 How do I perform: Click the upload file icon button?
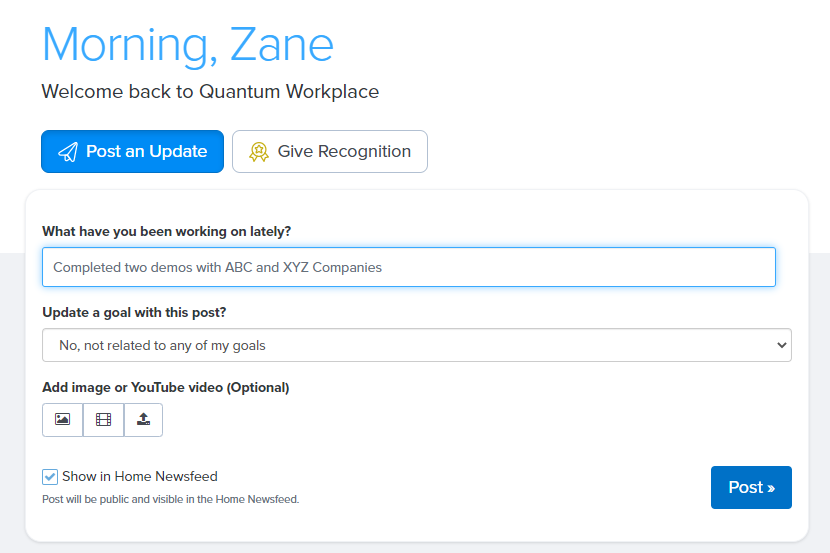(143, 420)
